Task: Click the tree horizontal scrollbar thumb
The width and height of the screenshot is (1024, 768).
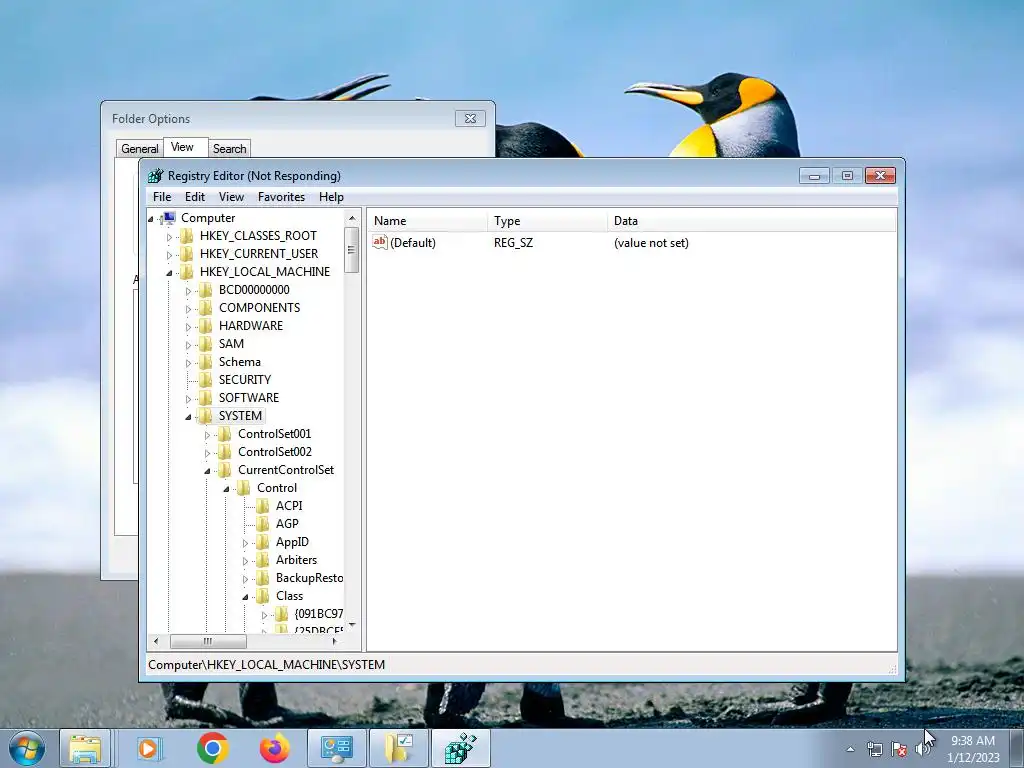Action: pos(208,641)
